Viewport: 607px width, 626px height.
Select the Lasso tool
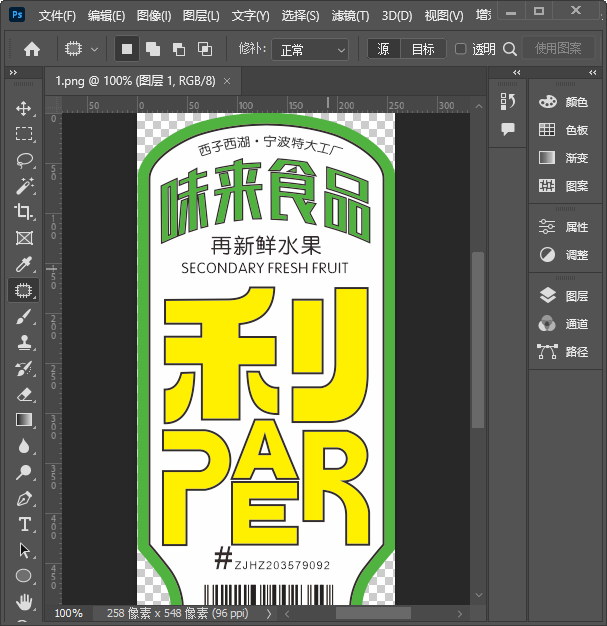tap(24, 160)
